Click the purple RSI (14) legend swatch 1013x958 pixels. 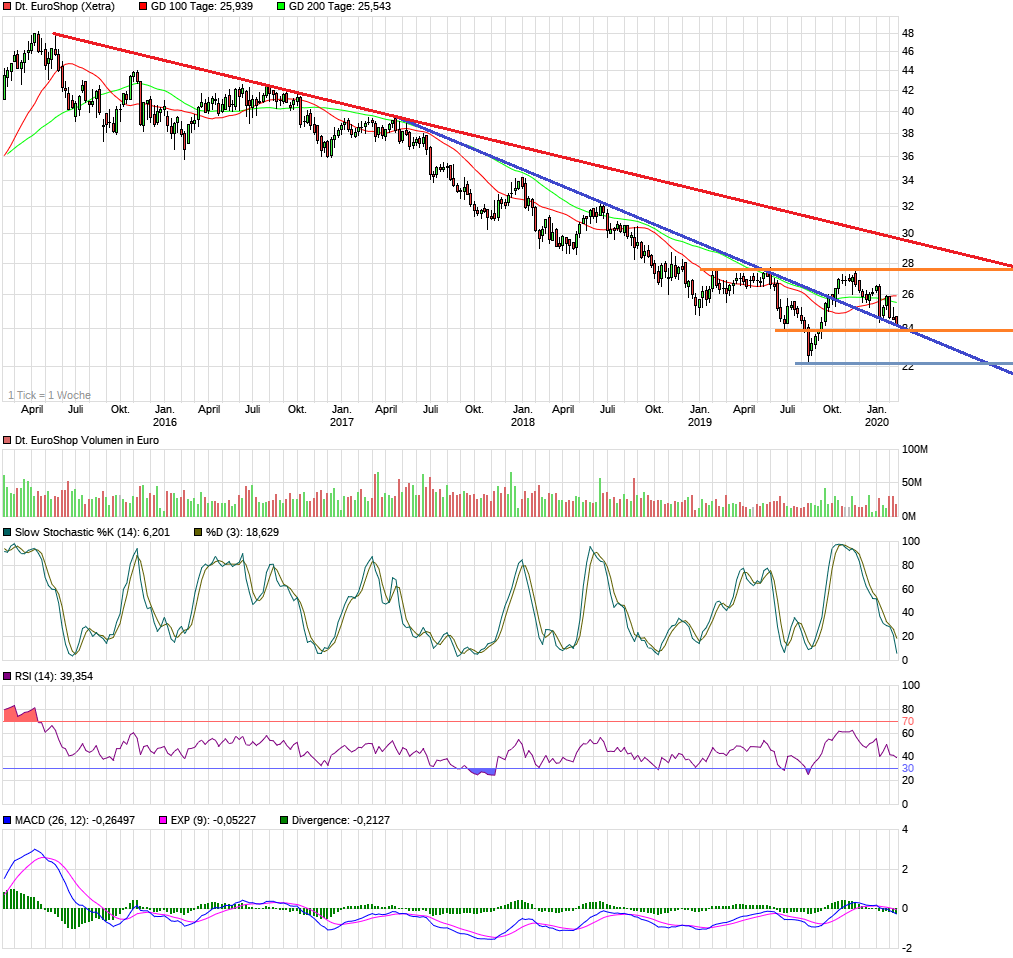7,677
